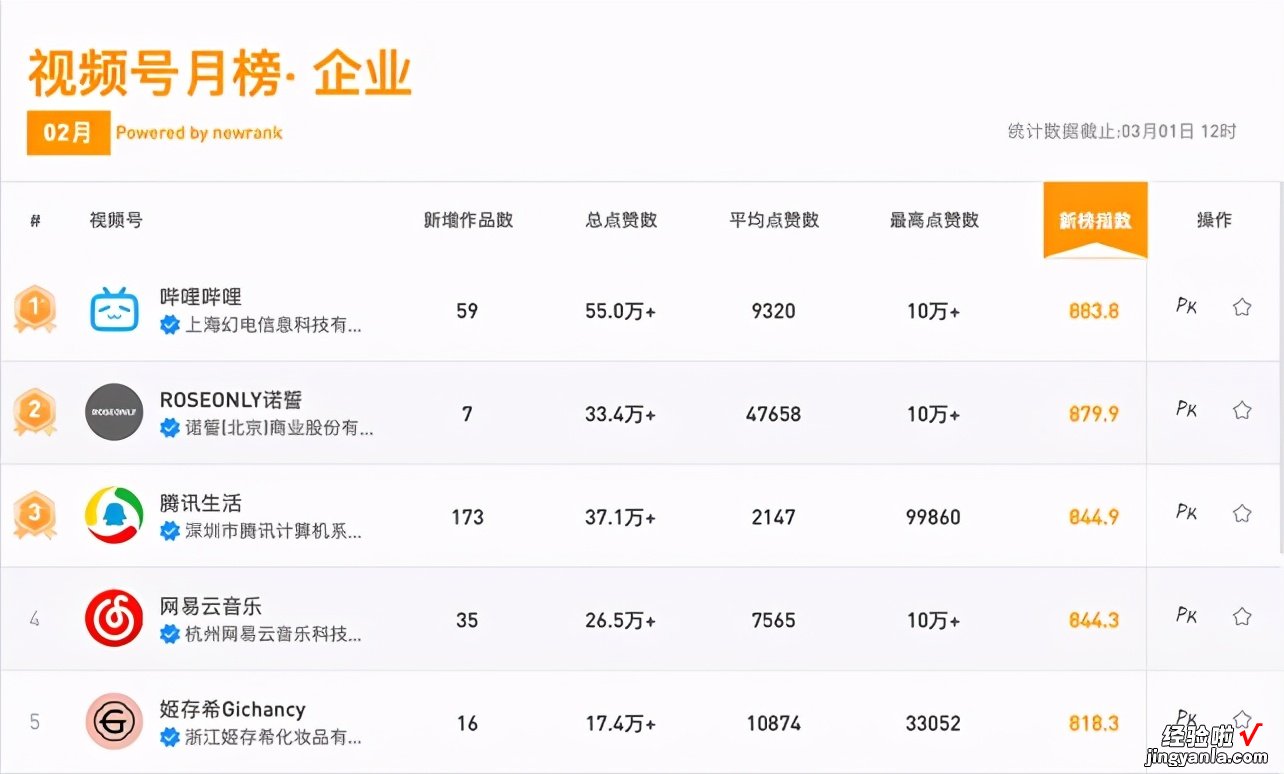Favorite ROSEONLY诺誓 with the star icon

click(1242, 409)
